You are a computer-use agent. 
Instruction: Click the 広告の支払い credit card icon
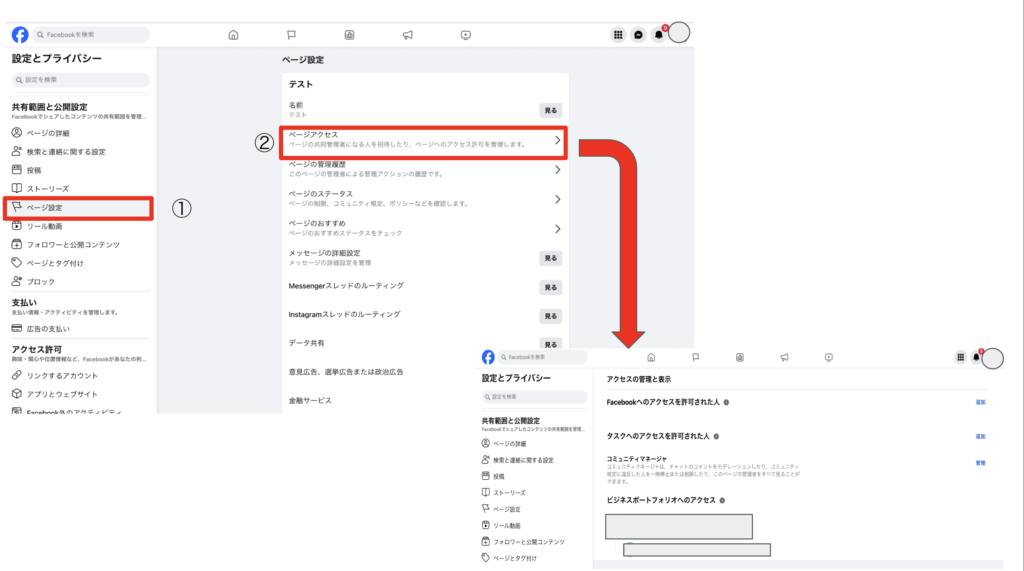tap(17, 329)
